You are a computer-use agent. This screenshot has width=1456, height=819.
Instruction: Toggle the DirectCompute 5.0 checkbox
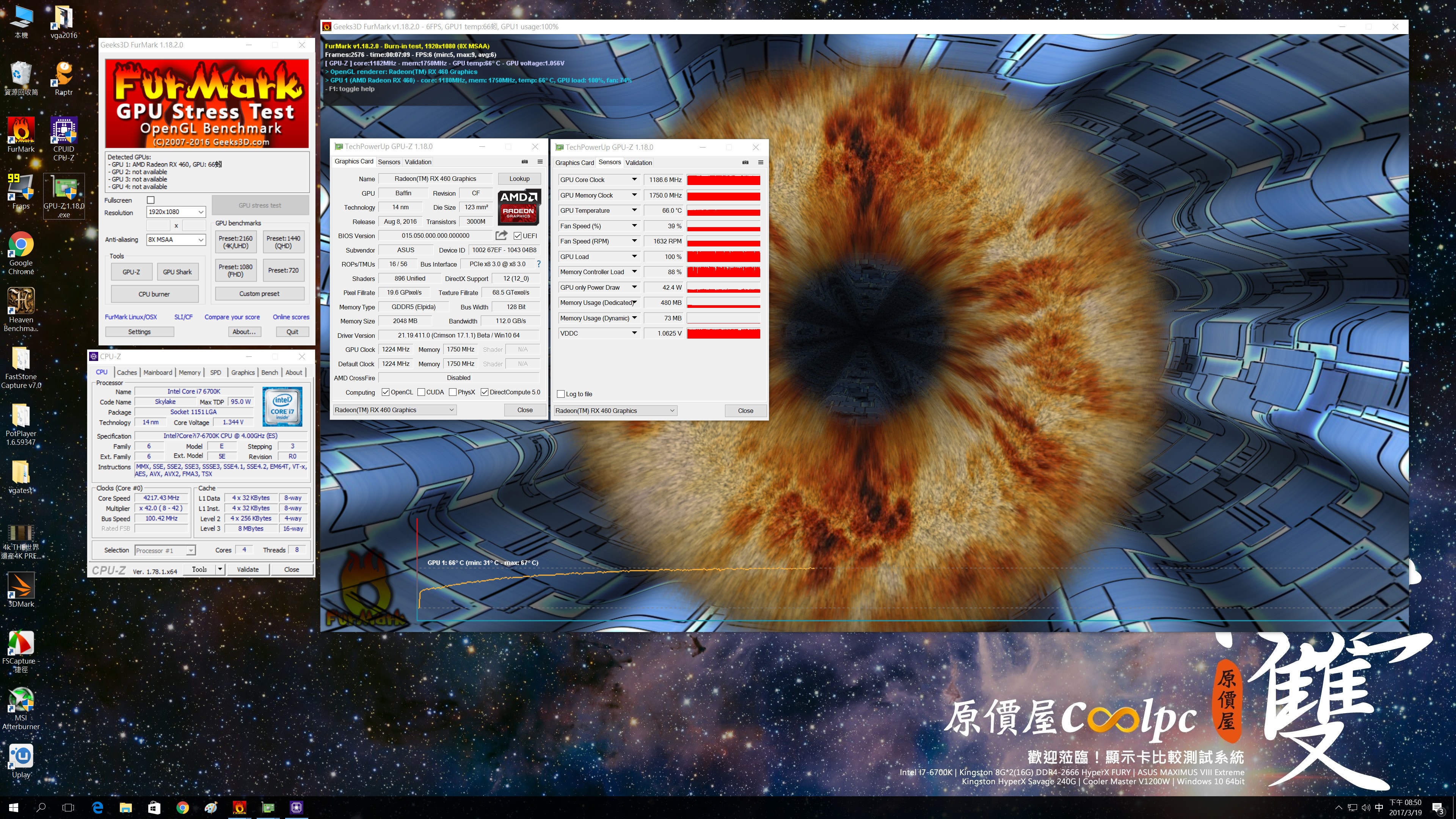point(485,392)
